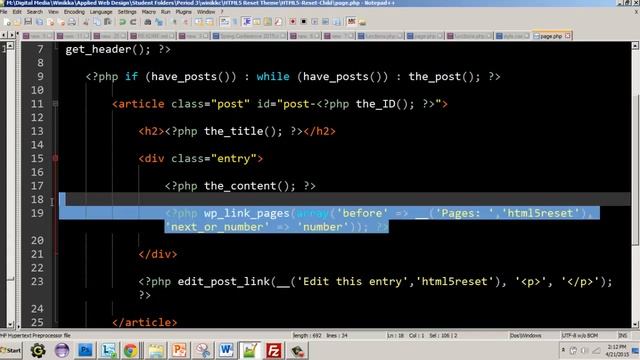This screenshot has width=640, height=360.
Task: Close the active page.php tab
Action: coord(567,36)
